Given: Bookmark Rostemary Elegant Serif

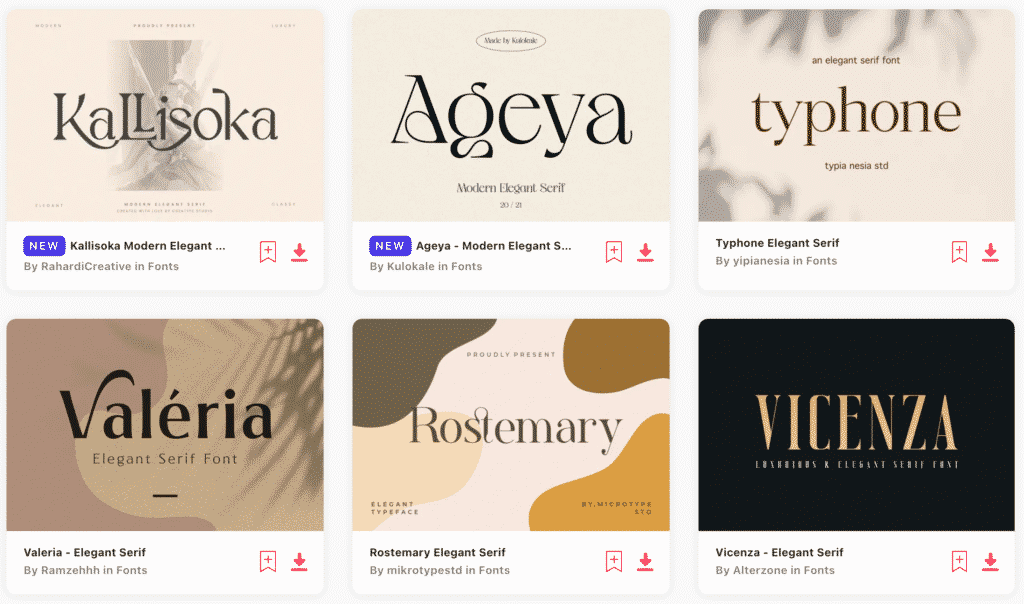Looking at the screenshot, I should (614, 562).
